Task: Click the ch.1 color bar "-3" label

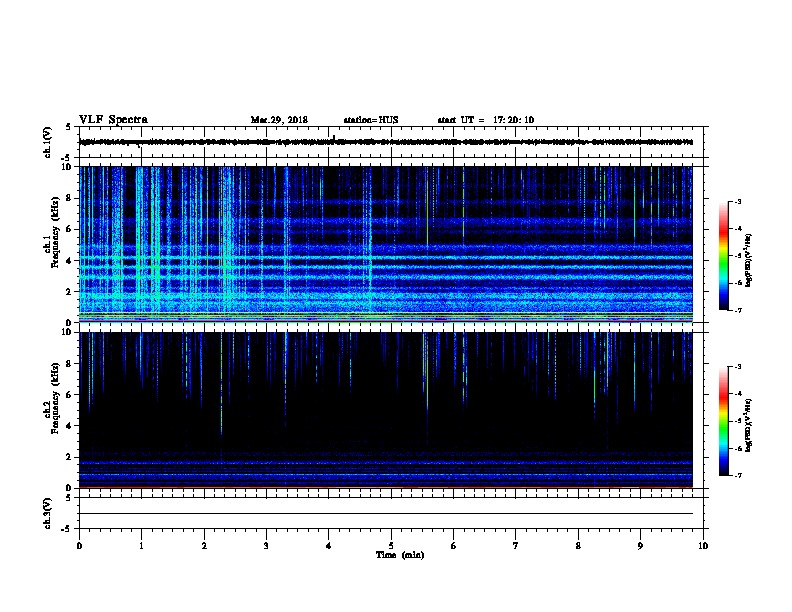Action: click(x=737, y=201)
